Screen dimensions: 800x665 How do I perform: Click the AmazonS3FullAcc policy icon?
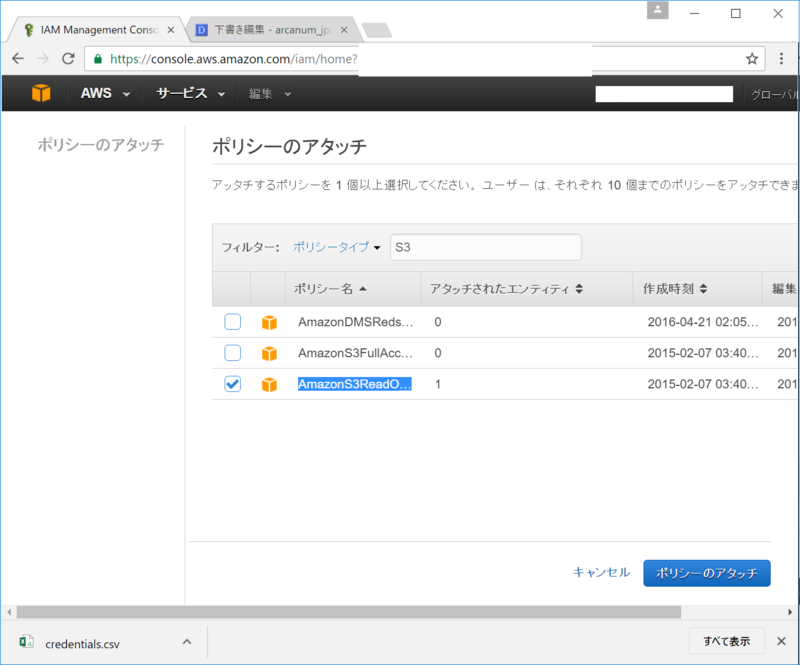[x=269, y=353]
